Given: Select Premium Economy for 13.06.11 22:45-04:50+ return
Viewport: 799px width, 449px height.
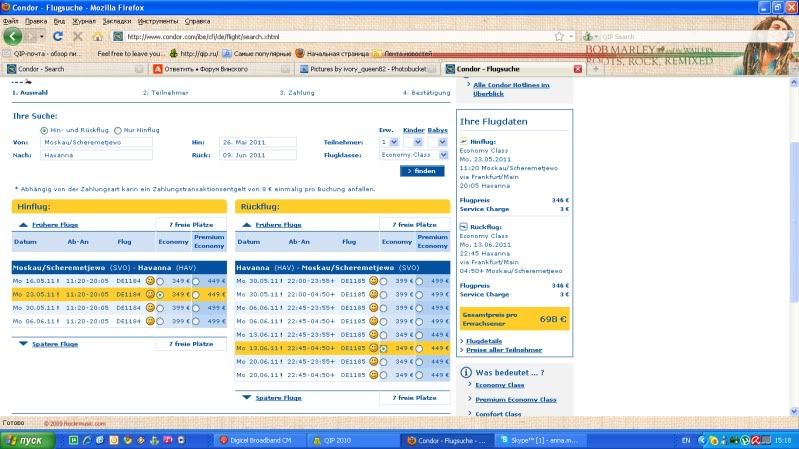Looking at the screenshot, I should pyautogui.click(x=419, y=349).
